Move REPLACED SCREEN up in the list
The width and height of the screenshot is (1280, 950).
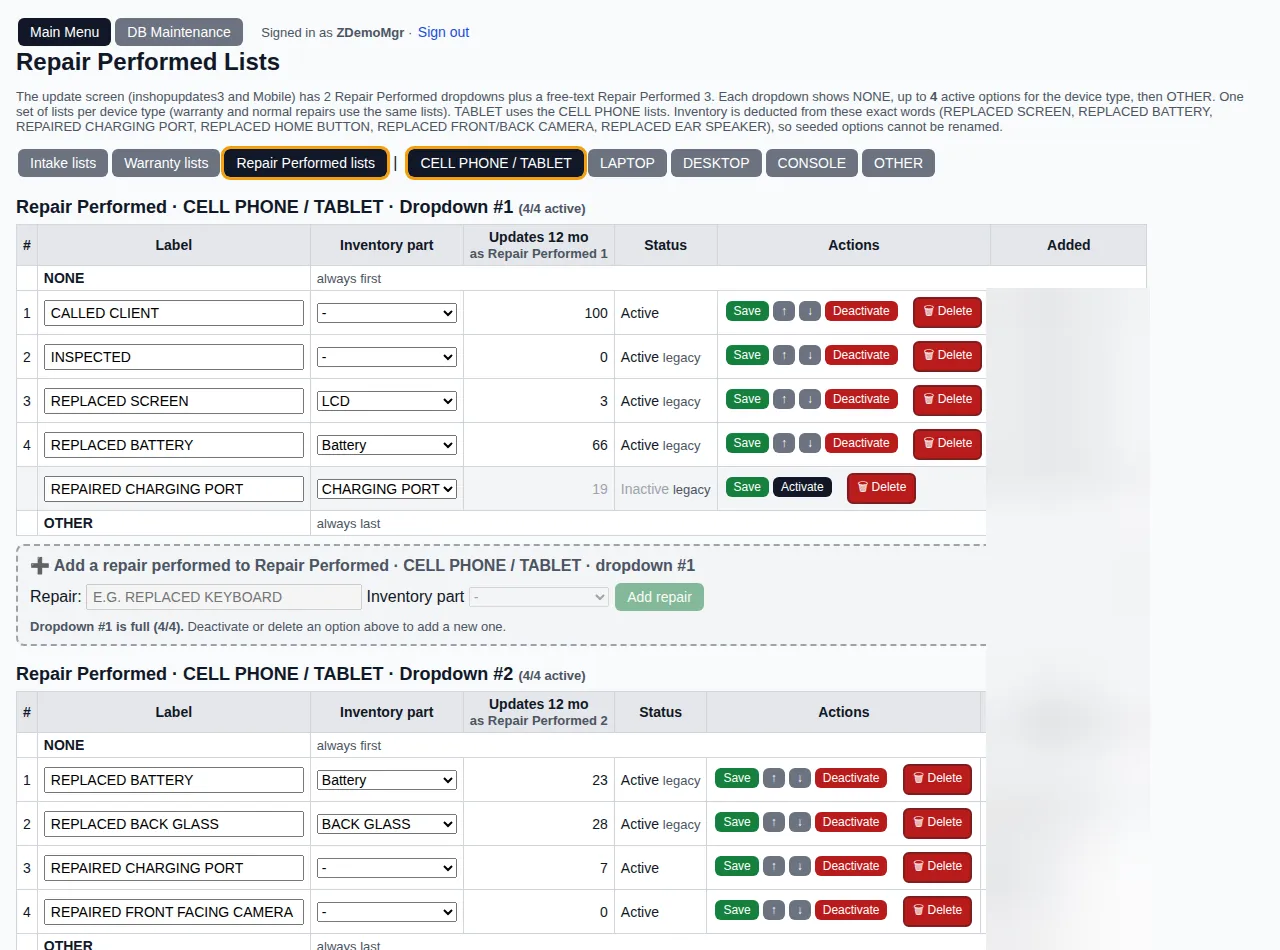(784, 399)
